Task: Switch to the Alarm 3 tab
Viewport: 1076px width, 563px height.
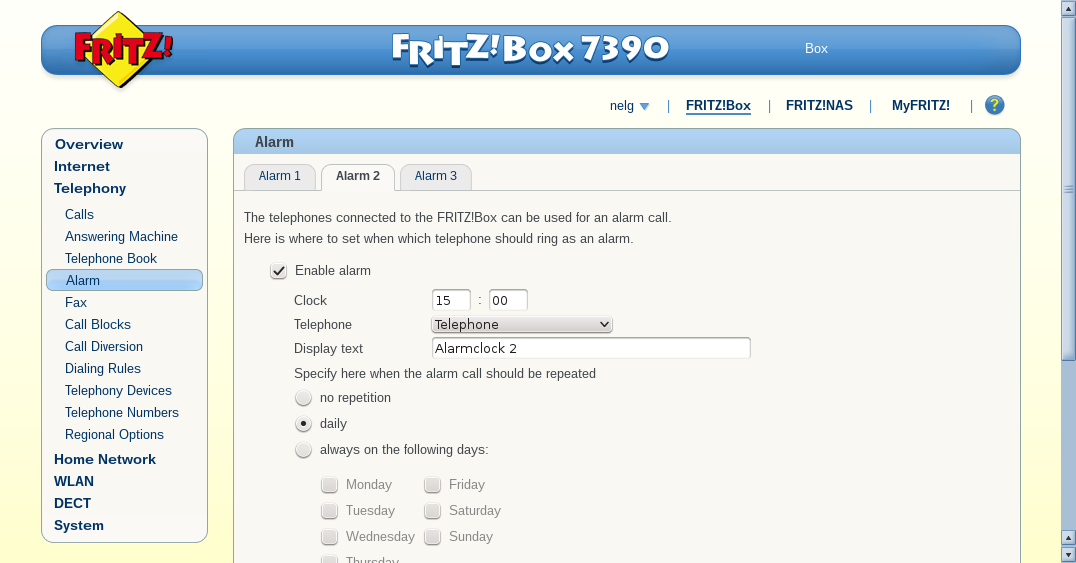Action: (x=436, y=176)
